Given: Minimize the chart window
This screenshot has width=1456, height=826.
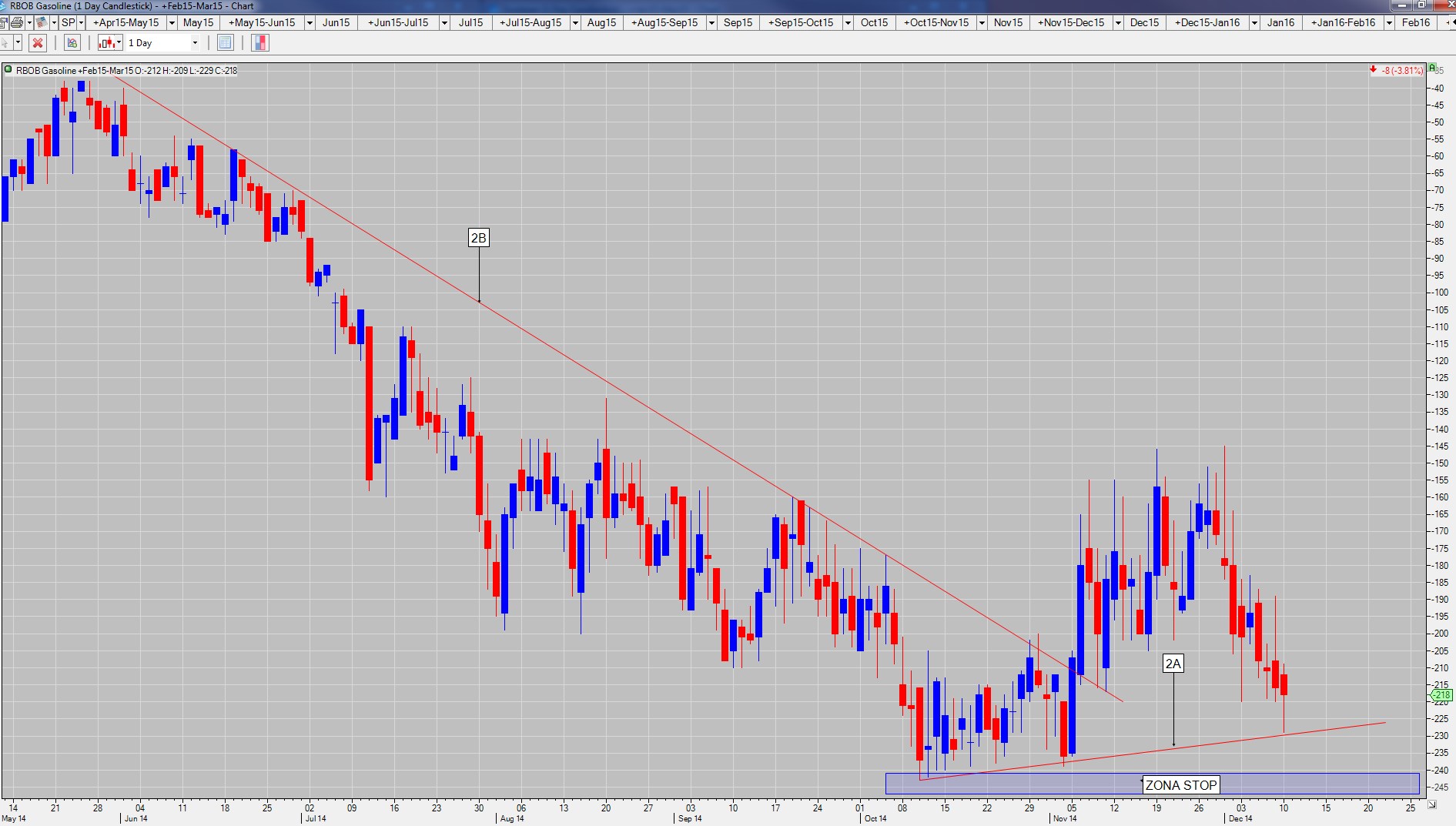Looking at the screenshot, I should coord(1401,5).
